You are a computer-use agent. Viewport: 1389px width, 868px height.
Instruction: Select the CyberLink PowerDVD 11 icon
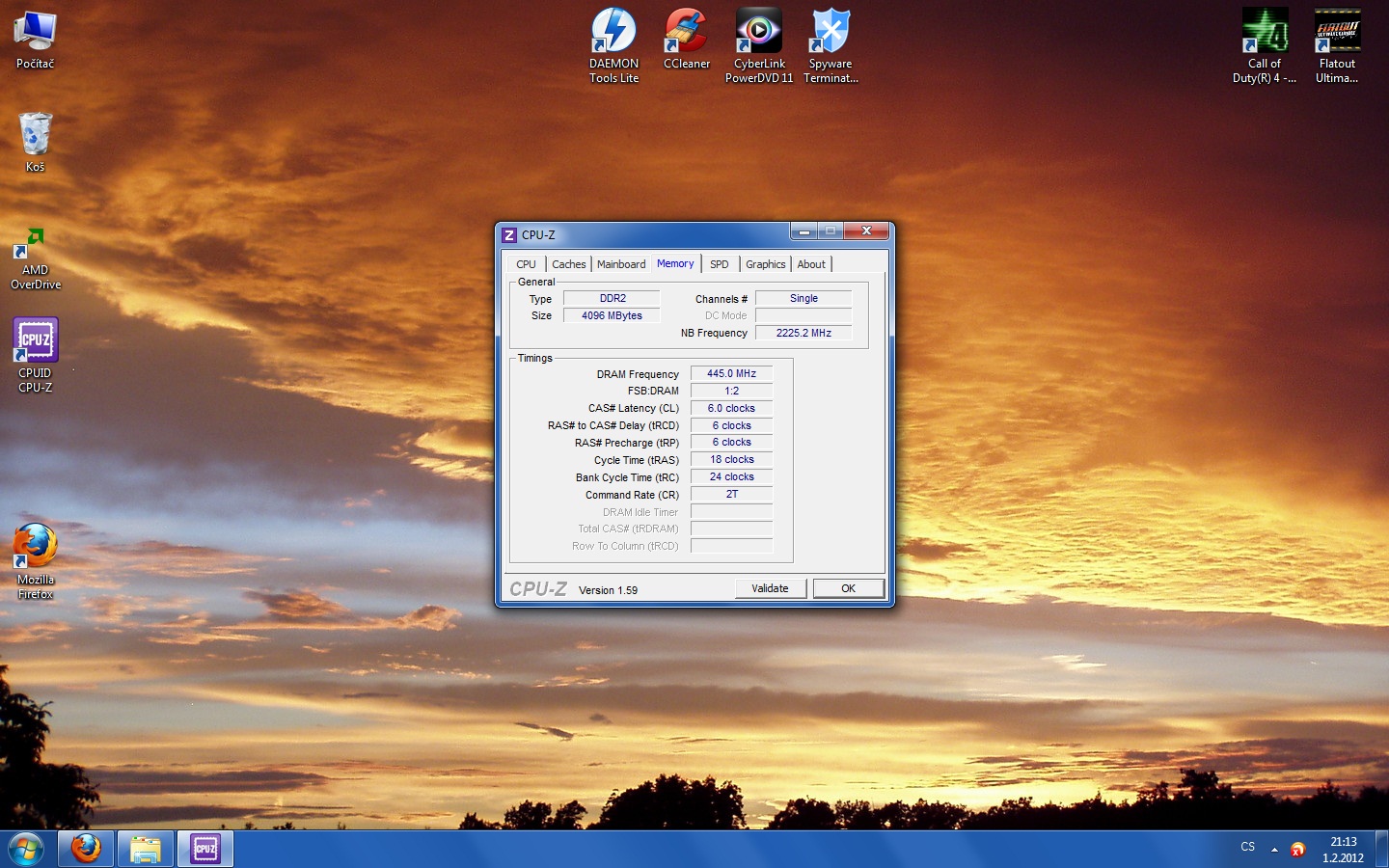pyautogui.click(x=759, y=32)
